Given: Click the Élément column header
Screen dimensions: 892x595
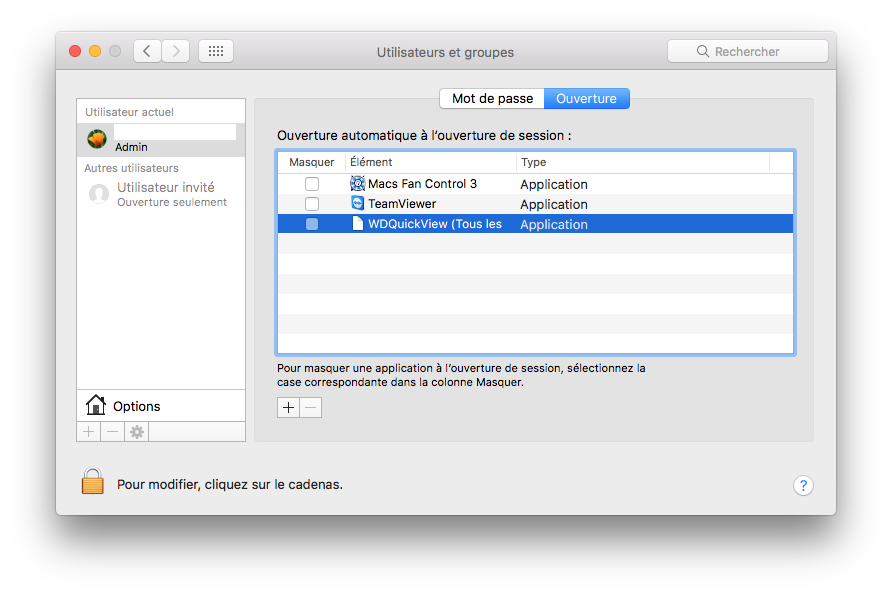Looking at the screenshot, I should pyautogui.click(x=431, y=162).
